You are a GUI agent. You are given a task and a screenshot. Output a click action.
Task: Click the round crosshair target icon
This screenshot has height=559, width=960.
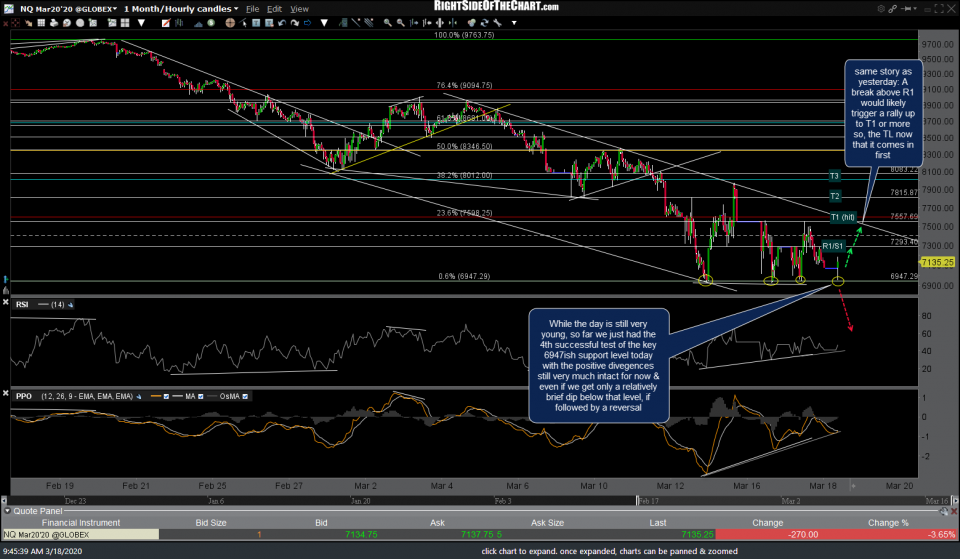(230, 23)
